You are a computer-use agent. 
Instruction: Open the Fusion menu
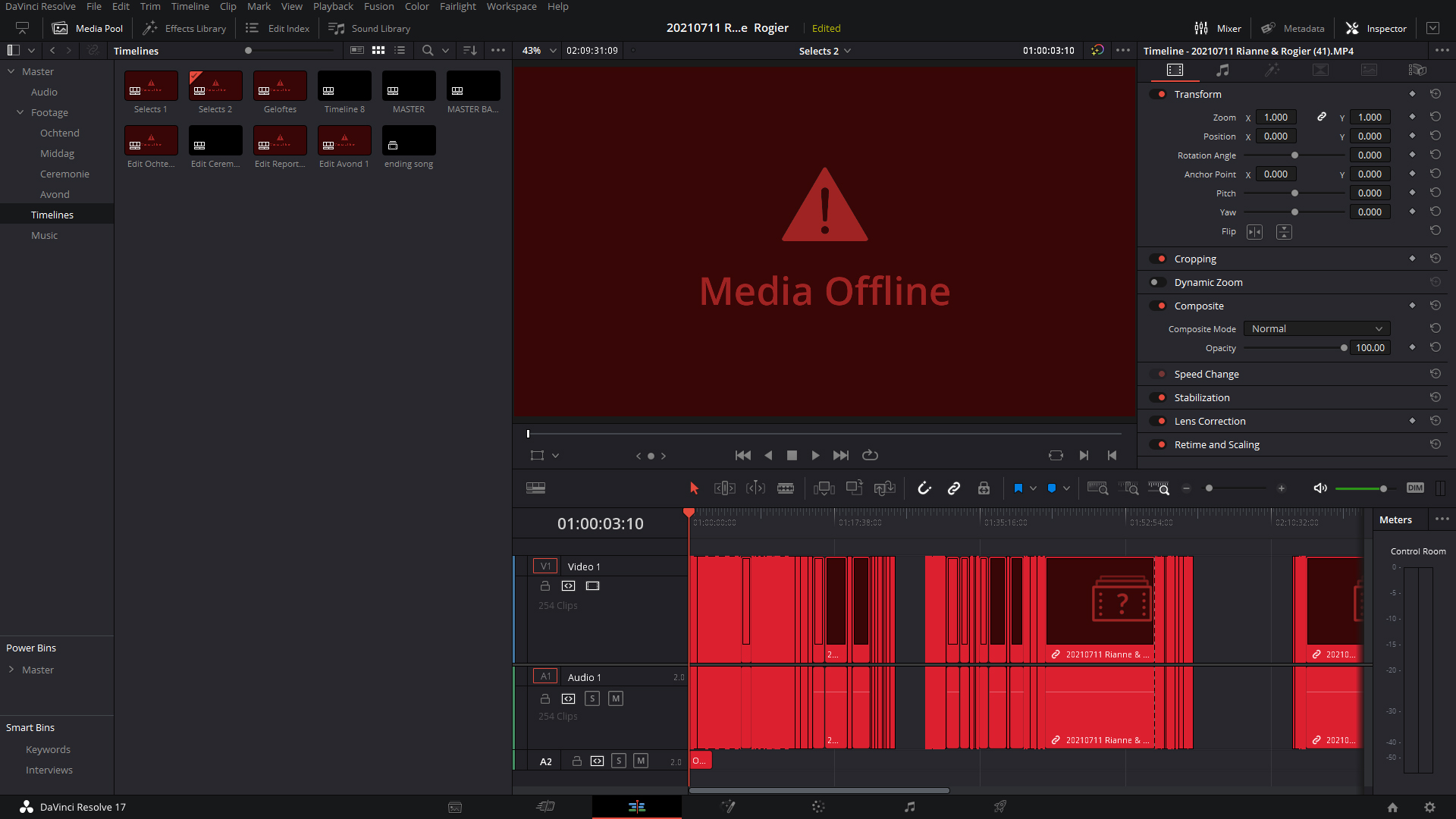378,6
